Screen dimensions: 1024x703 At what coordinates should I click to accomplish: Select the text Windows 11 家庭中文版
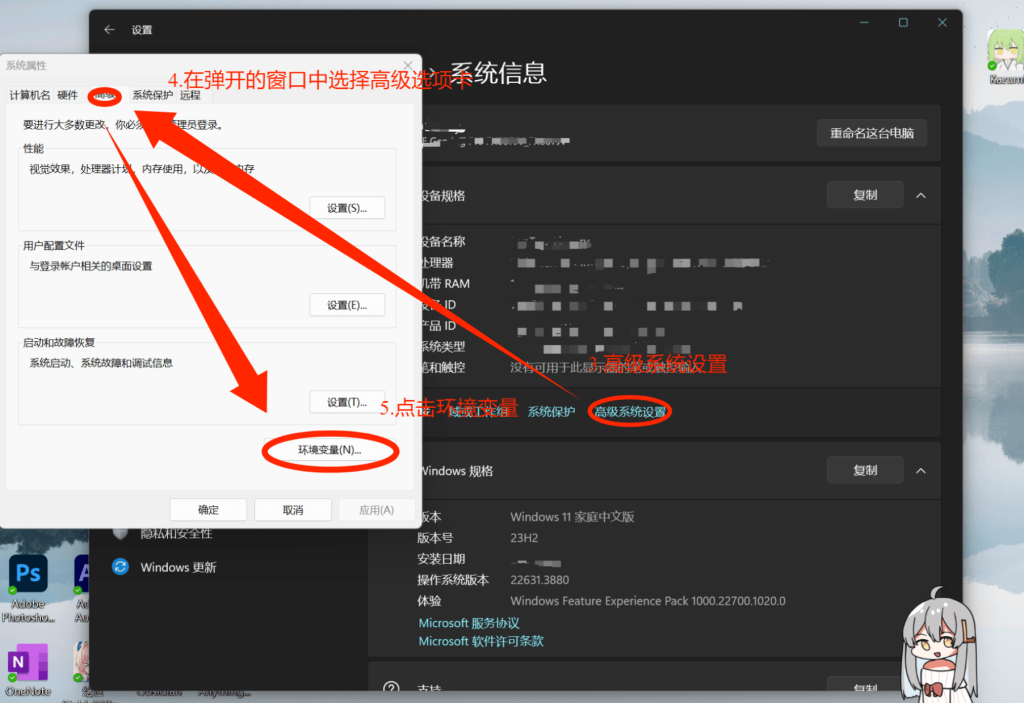[x=572, y=517]
